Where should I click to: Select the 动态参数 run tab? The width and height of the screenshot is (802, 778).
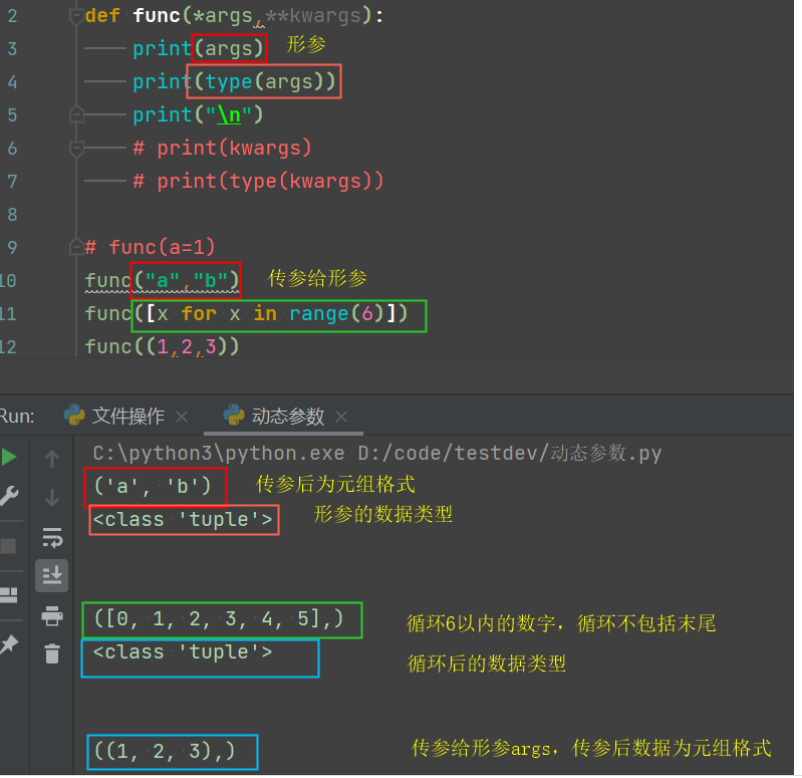(x=287, y=416)
